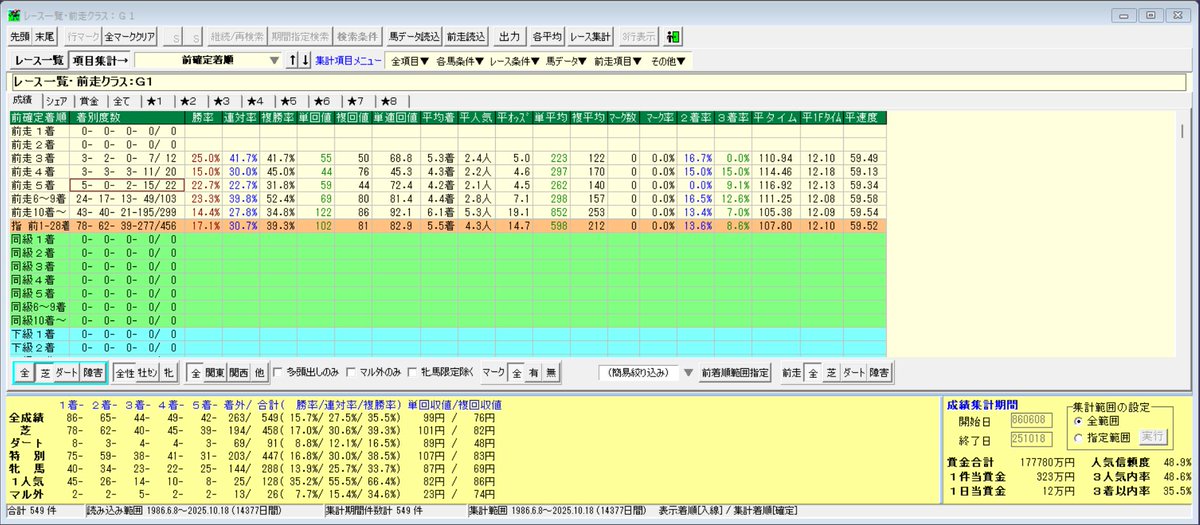Select the 同級1着 row
Image resolution: width=1200 pixels, height=525 pixels.
tap(448, 242)
